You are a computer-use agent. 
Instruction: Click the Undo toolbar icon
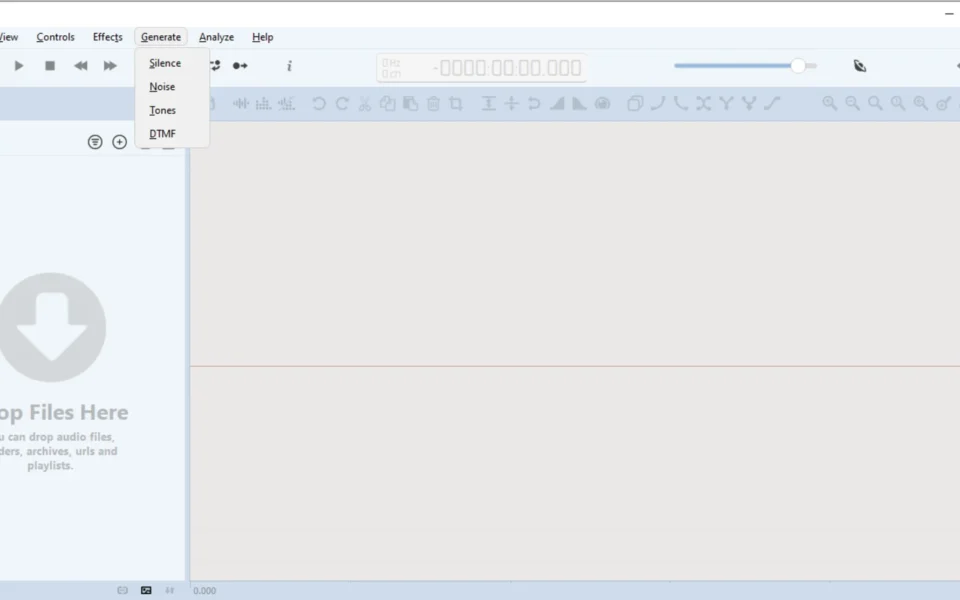(x=319, y=103)
